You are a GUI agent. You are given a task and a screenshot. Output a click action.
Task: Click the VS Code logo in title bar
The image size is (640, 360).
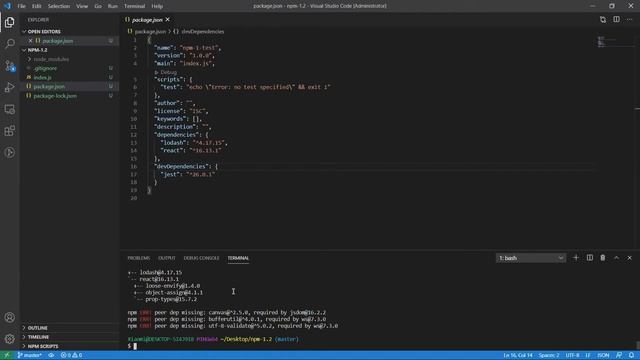[x=7, y=6]
